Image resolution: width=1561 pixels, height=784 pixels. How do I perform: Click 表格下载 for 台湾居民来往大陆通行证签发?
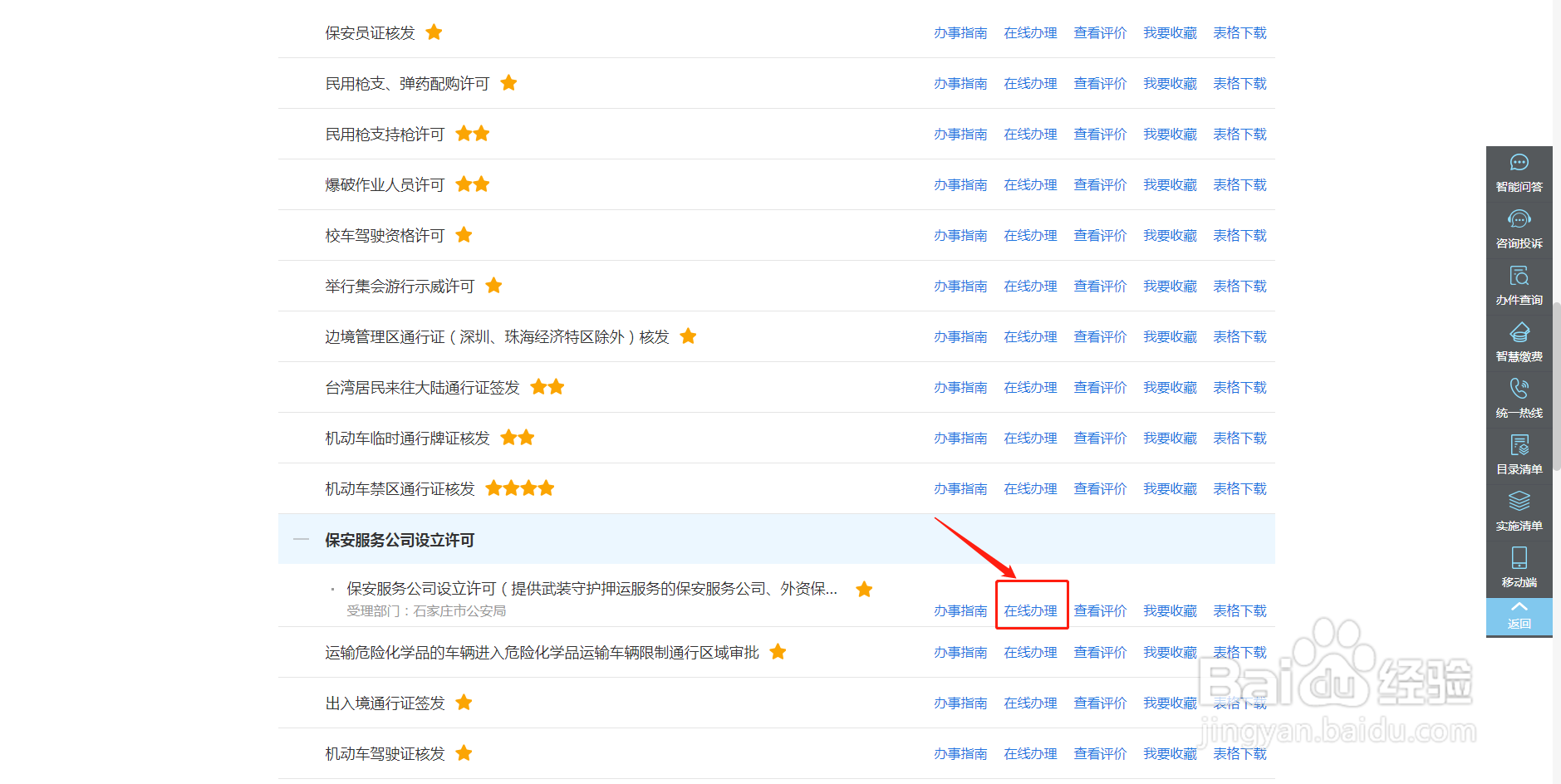(1239, 387)
